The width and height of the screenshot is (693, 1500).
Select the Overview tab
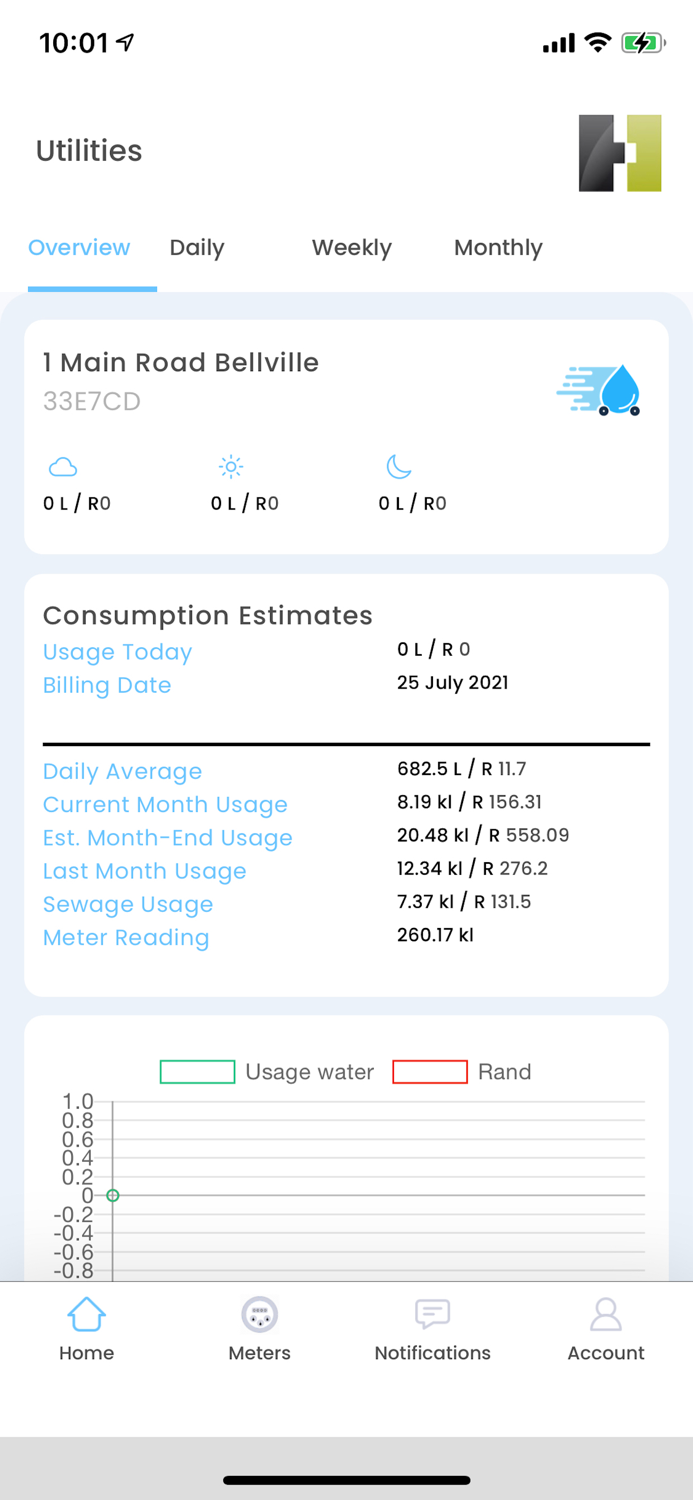[x=79, y=247]
